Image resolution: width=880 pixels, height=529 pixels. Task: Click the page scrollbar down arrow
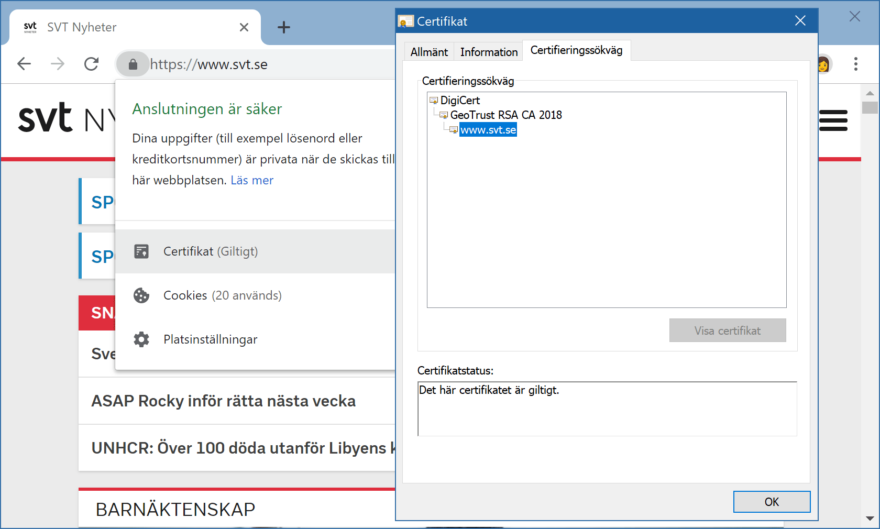click(870, 519)
